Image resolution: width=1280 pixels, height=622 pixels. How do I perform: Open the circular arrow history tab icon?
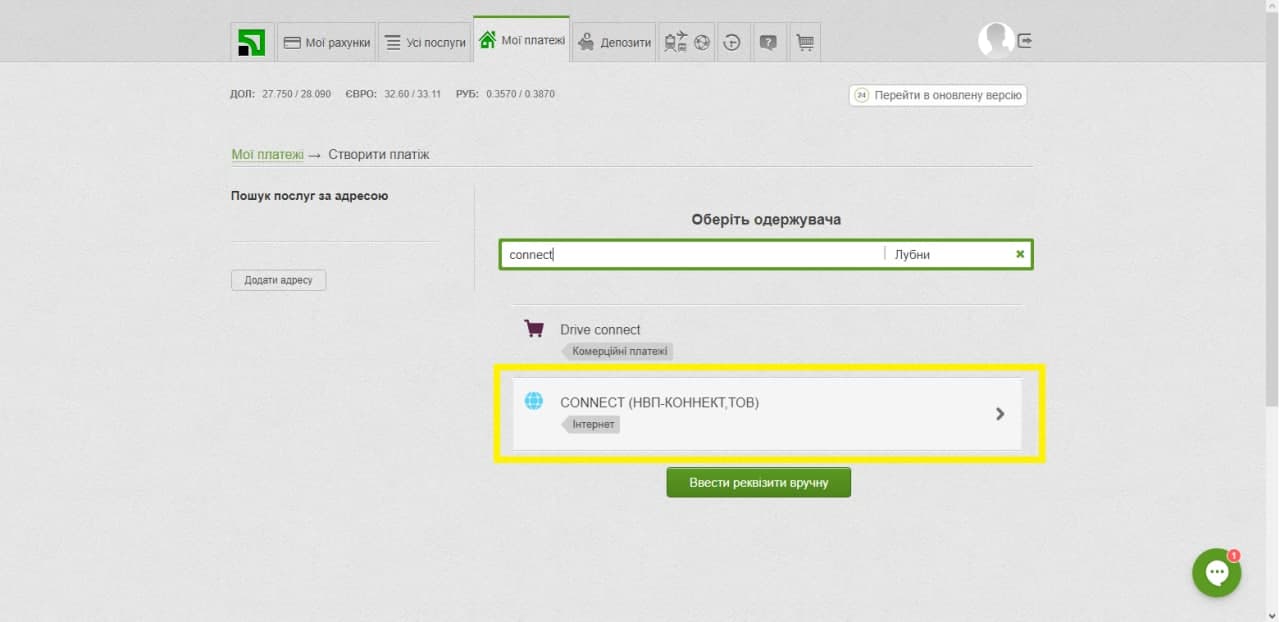tap(732, 42)
